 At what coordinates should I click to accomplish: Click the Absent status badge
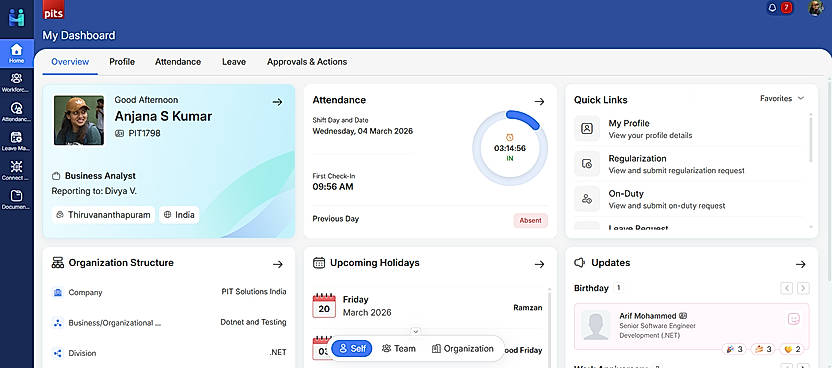531,221
